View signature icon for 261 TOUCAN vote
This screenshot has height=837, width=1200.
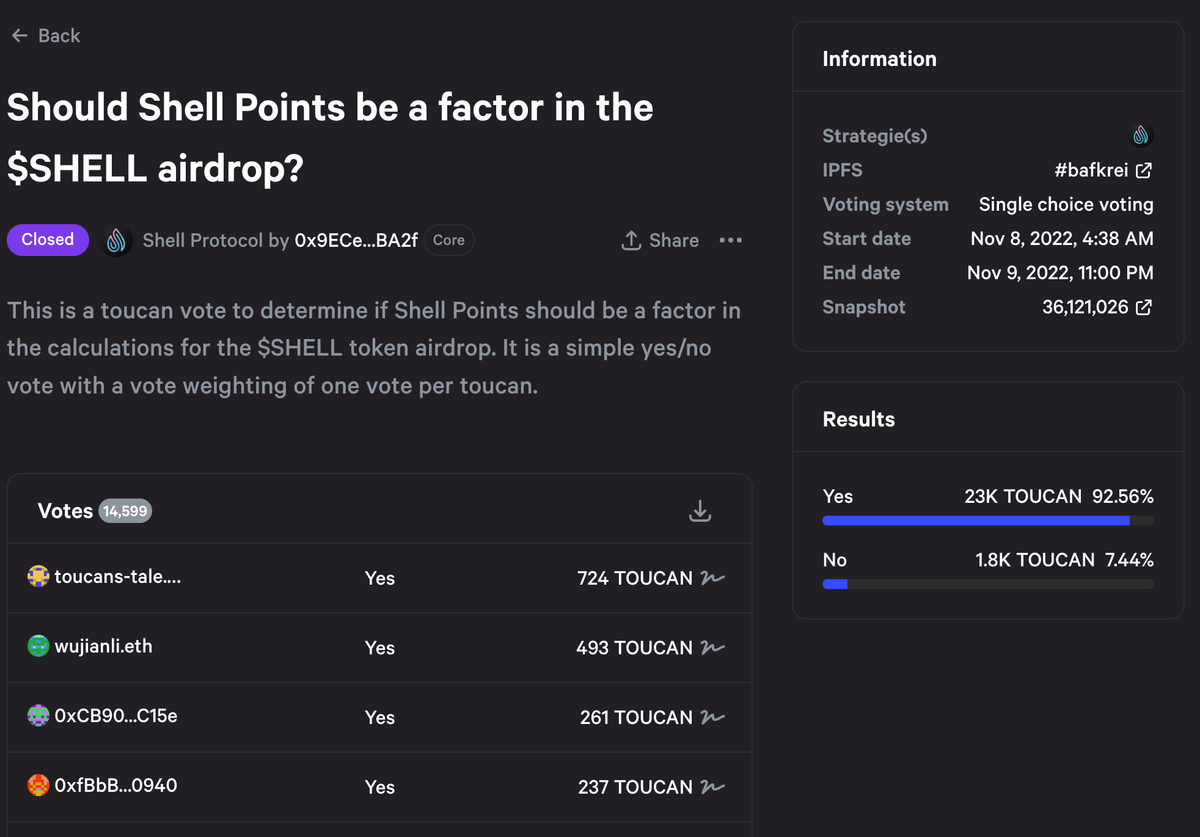[713, 718]
